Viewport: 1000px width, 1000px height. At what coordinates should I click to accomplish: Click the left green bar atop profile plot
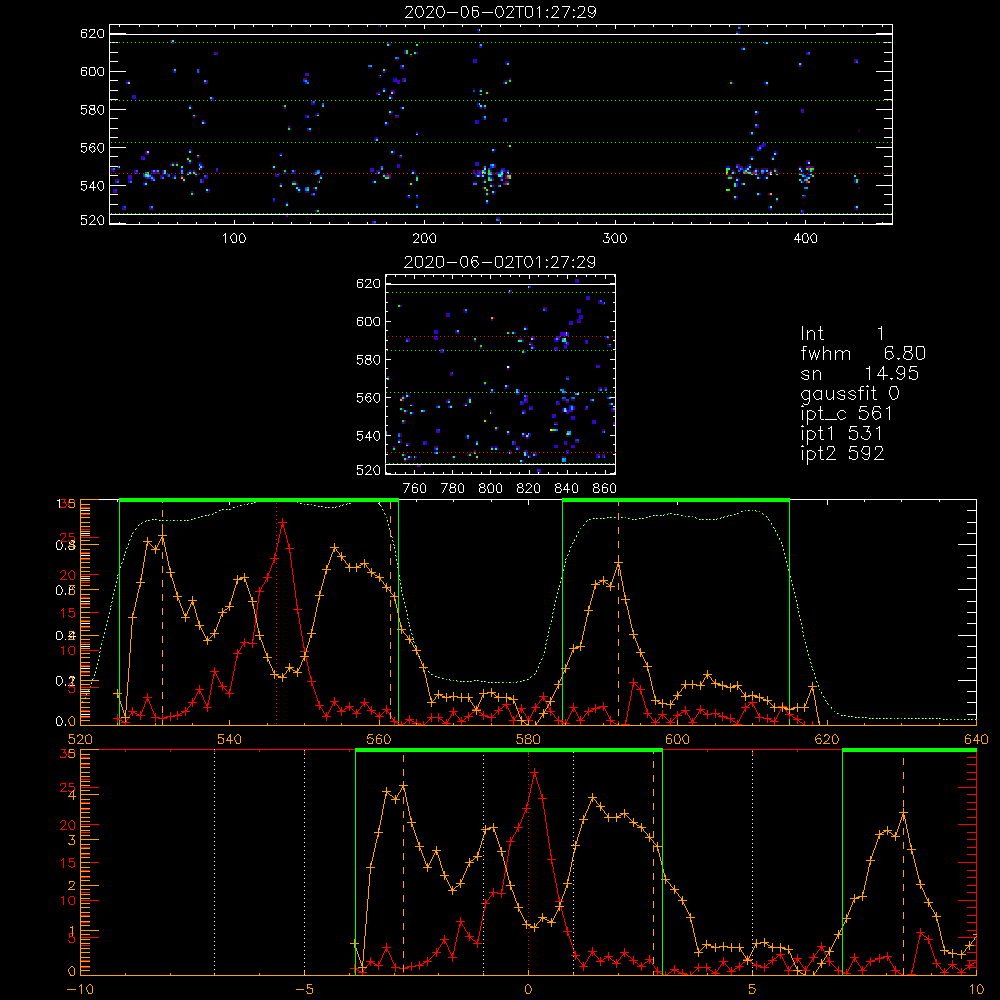pyautogui.click(x=259, y=500)
